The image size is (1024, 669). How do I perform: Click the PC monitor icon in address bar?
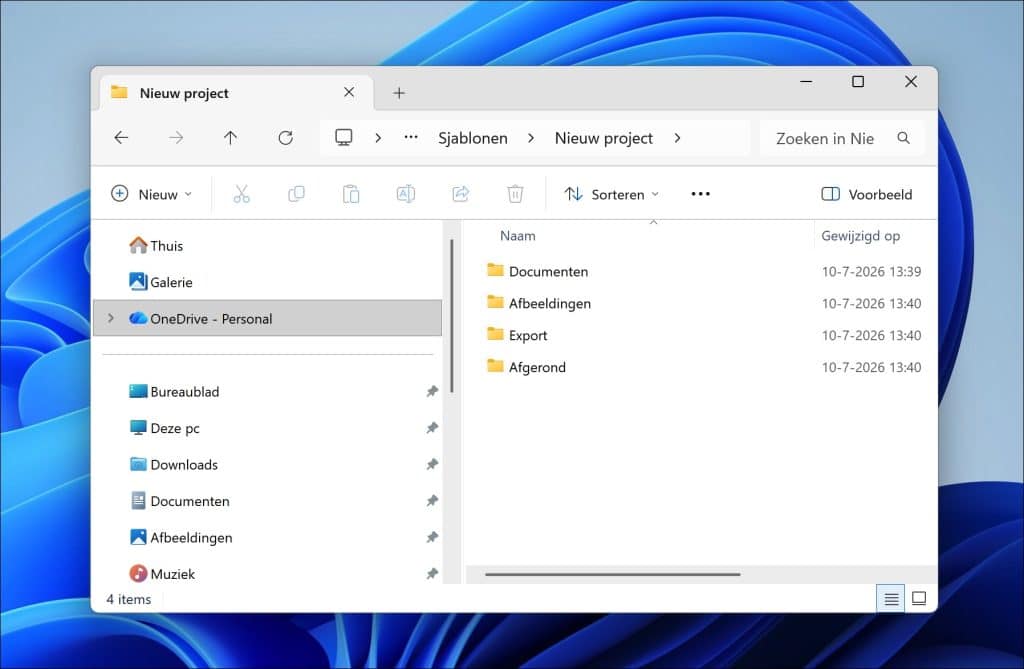tap(344, 137)
